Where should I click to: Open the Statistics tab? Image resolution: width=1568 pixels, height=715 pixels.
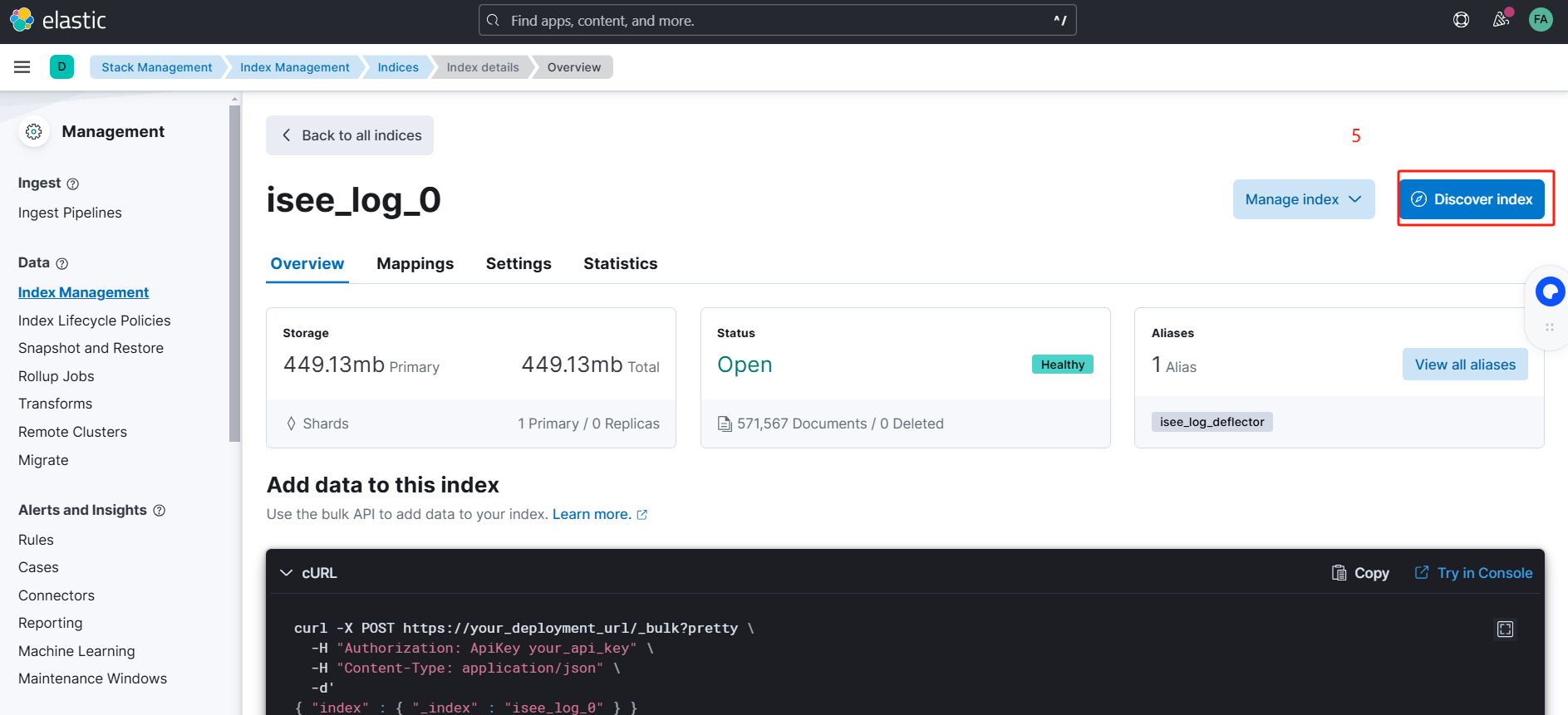(620, 263)
